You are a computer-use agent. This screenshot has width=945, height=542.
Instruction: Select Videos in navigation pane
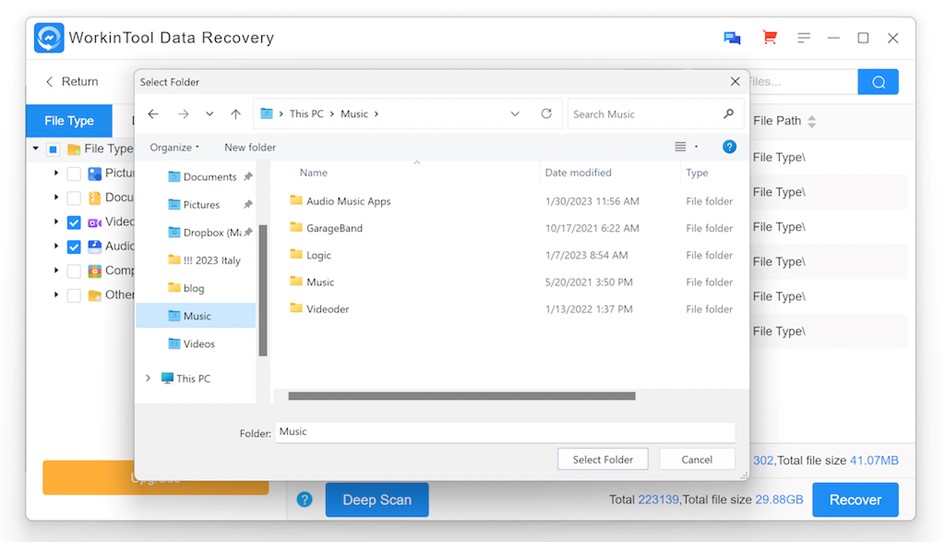point(191,344)
